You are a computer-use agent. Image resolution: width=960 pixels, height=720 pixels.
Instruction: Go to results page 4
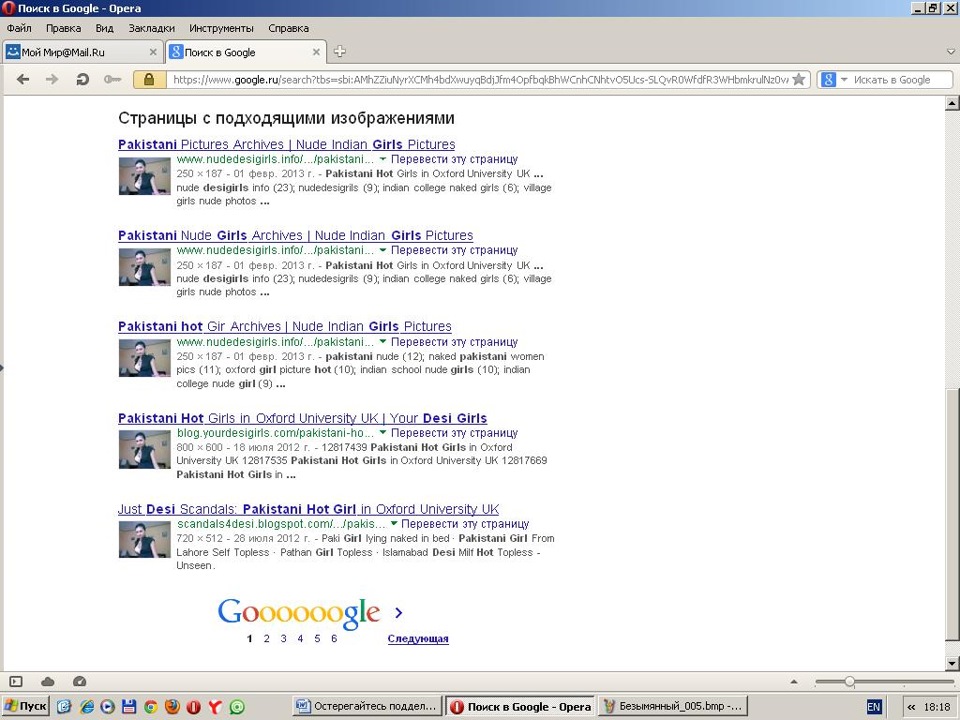click(x=300, y=639)
